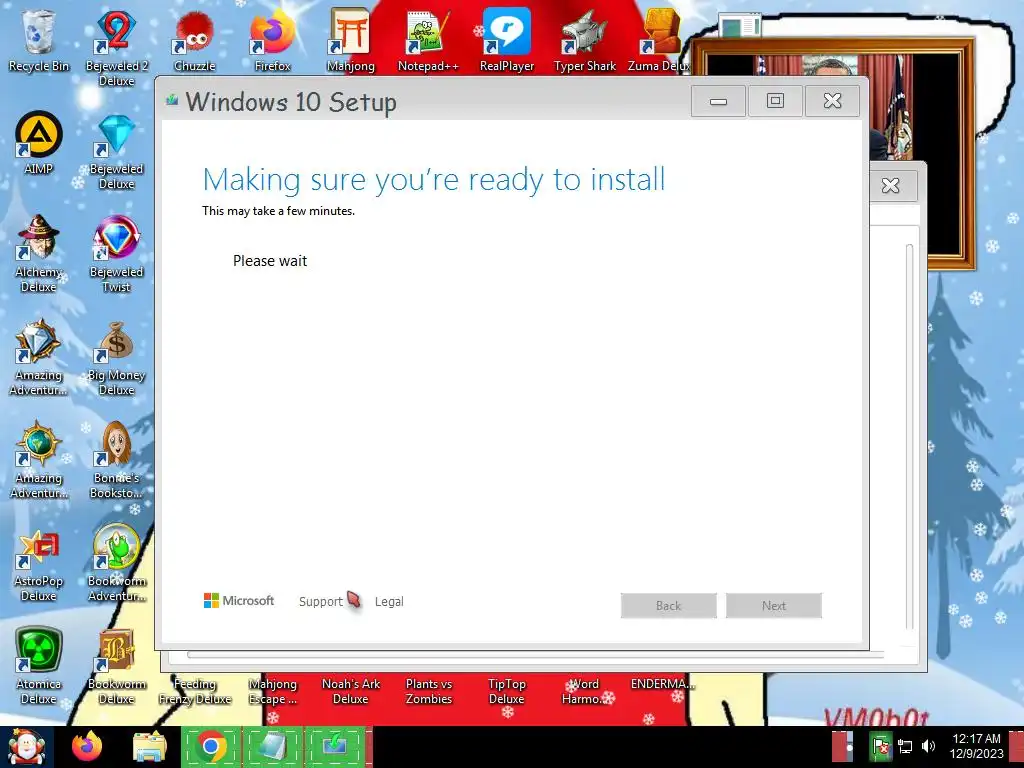Select the TipTop Deluxe desktop label
The image size is (1024, 768).
[x=506, y=691]
